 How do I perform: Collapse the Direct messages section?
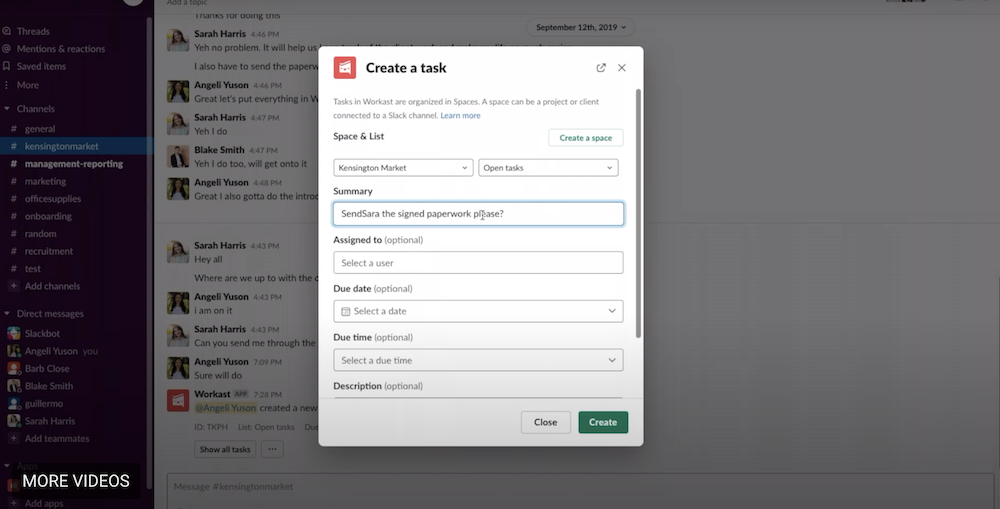coord(7,314)
